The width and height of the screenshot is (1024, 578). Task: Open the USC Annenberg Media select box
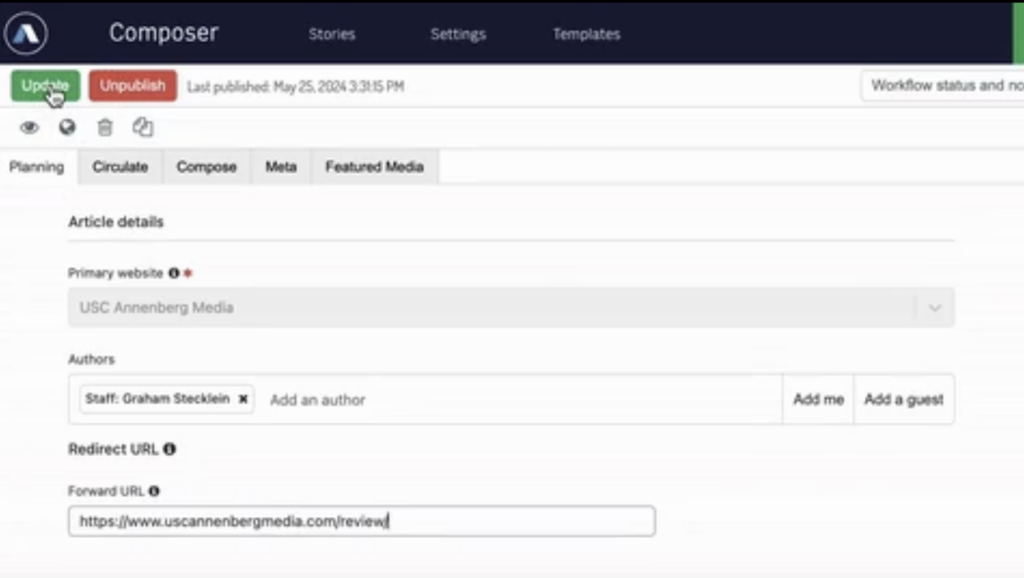pyautogui.click(x=511, y=308)
